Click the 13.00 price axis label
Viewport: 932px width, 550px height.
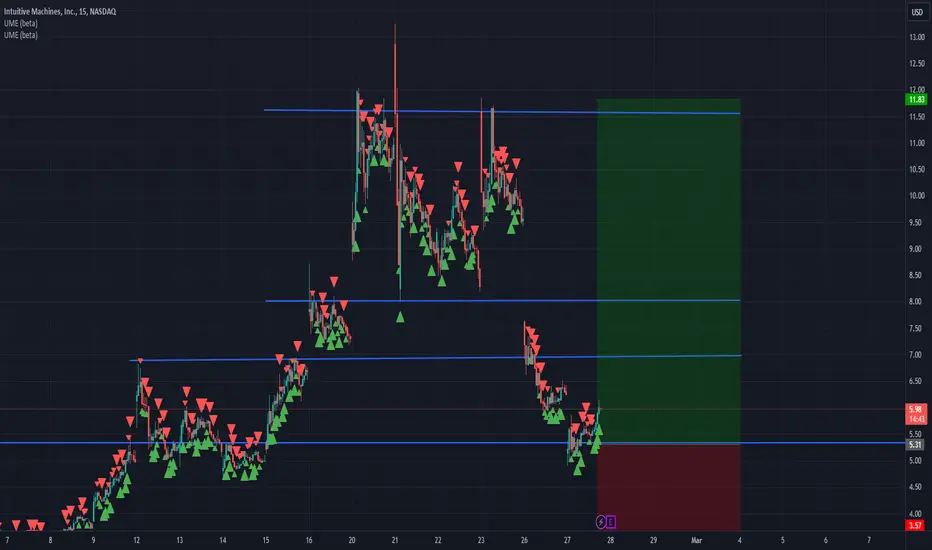917,37
